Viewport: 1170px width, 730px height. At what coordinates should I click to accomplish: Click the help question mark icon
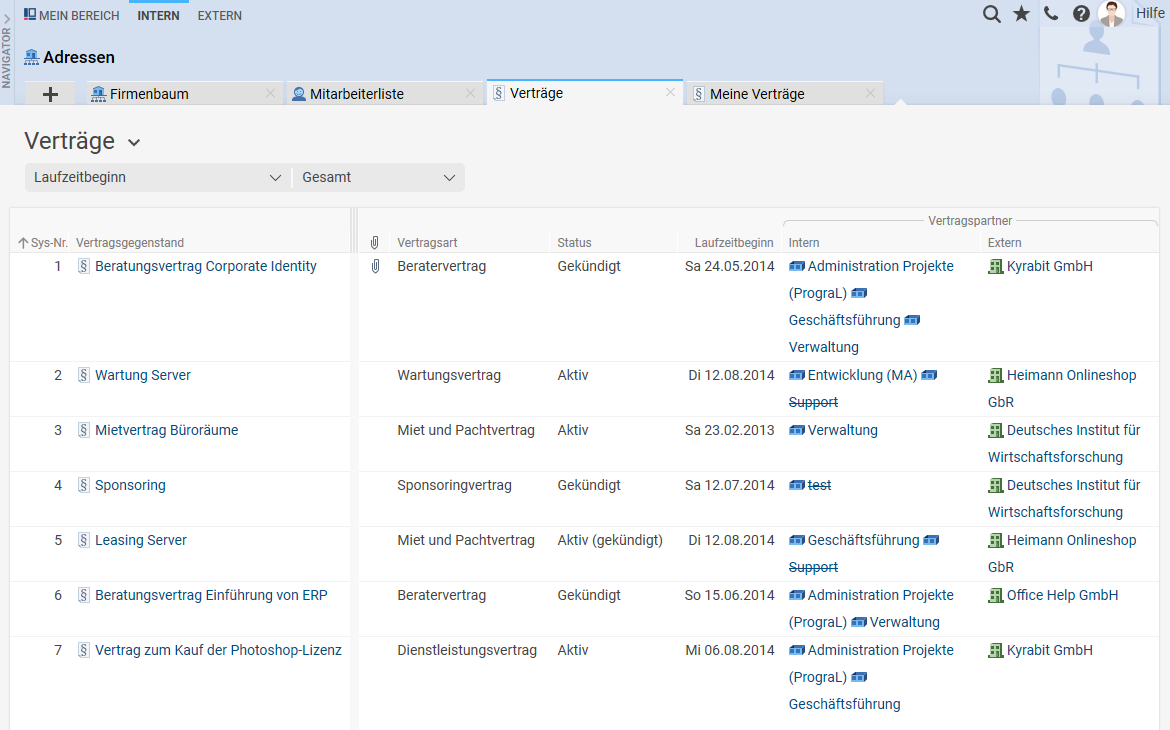(x=1081, y=14)
